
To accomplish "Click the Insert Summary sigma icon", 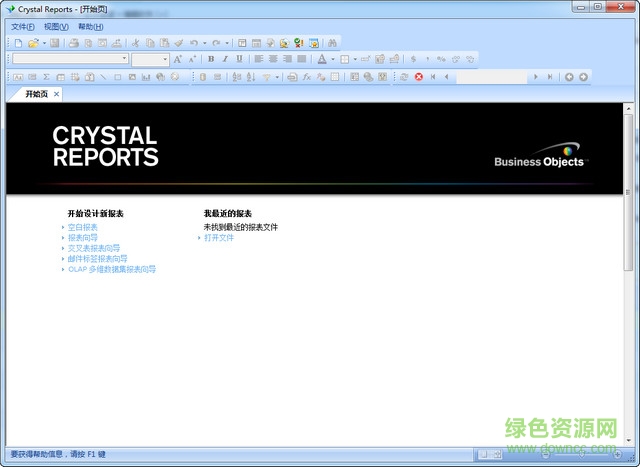I will coord(46,77).
